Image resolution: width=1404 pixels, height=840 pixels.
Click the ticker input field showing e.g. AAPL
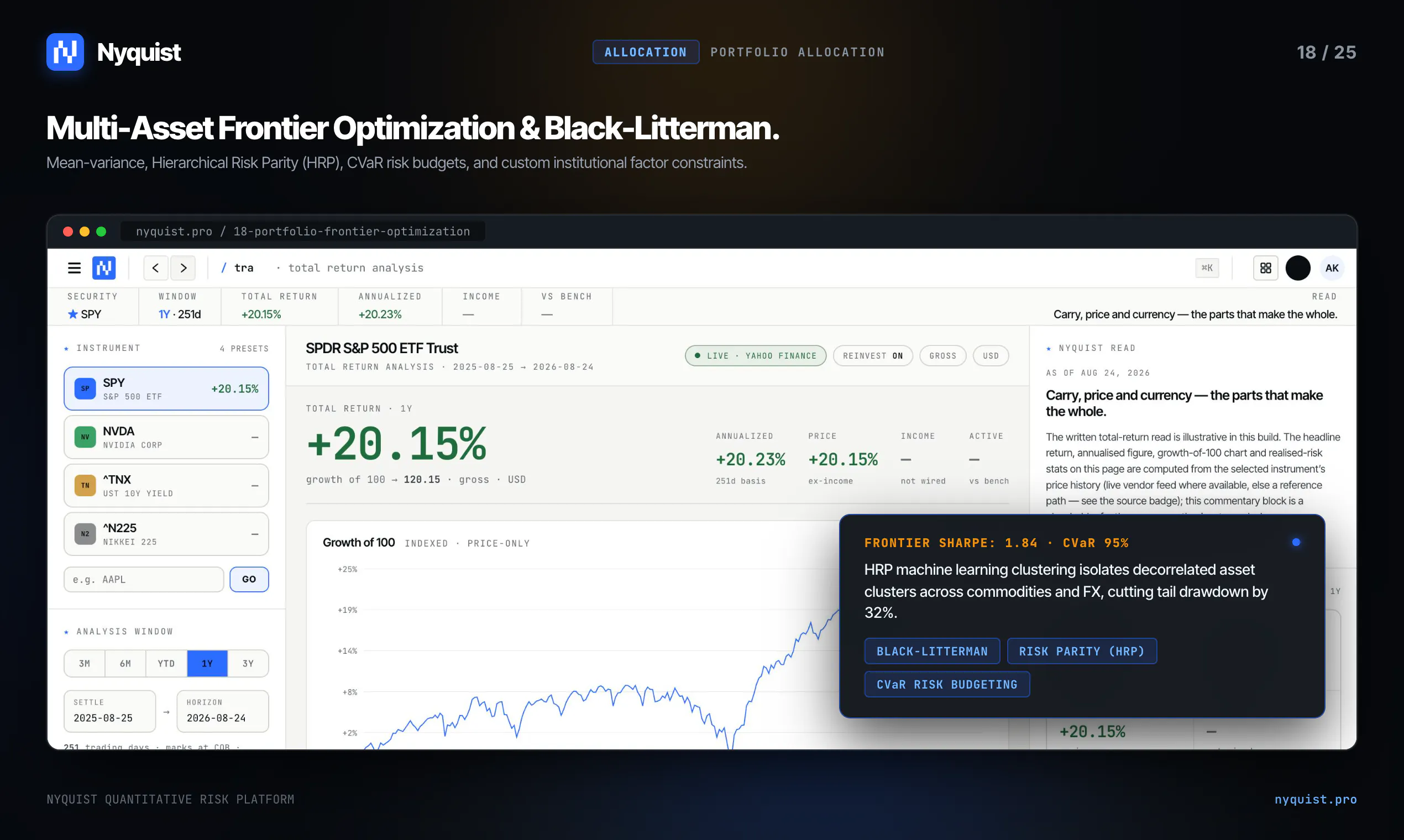click(144, 579)
